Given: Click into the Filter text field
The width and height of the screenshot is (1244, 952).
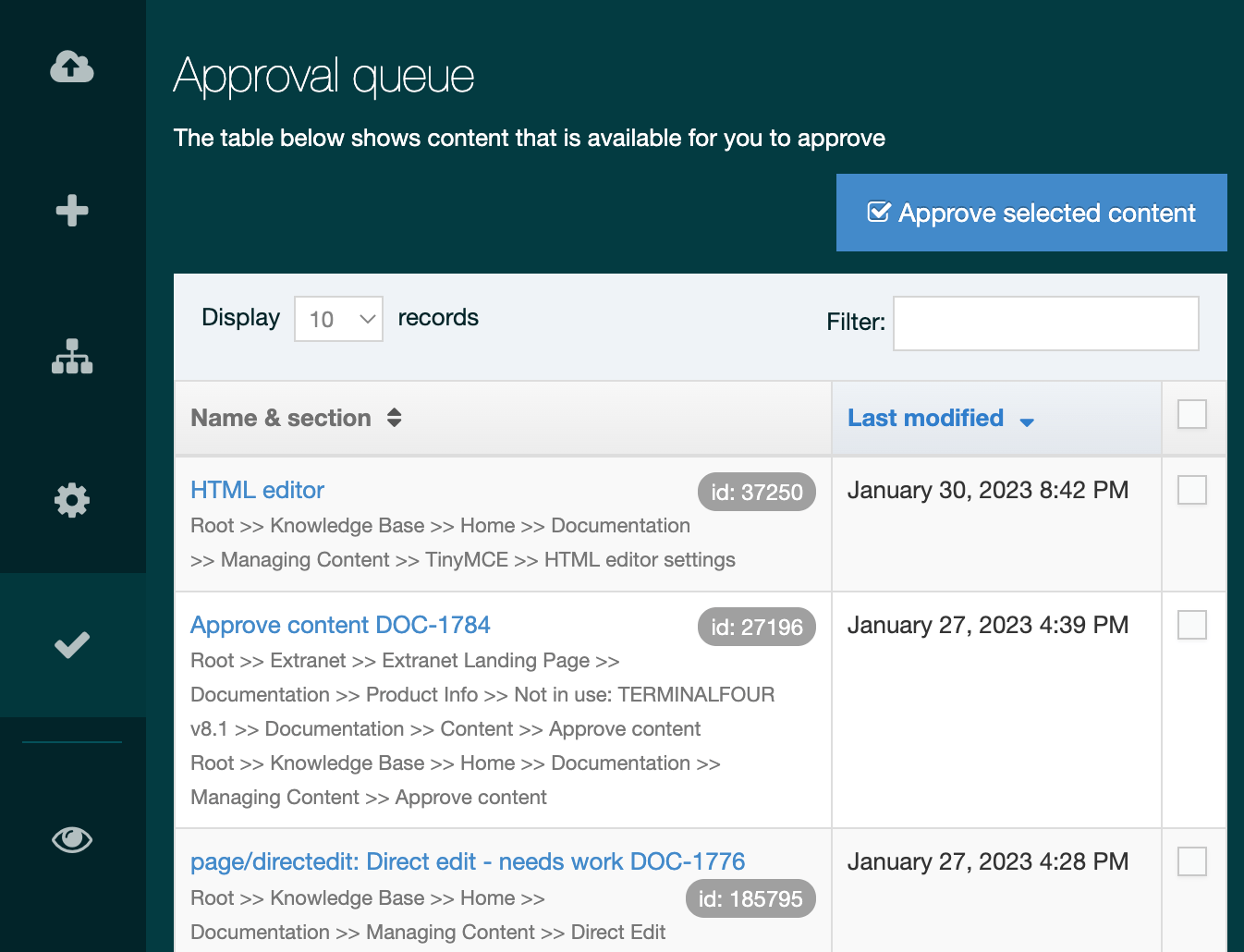Looking at the screenshot, I should [1045, 323].
